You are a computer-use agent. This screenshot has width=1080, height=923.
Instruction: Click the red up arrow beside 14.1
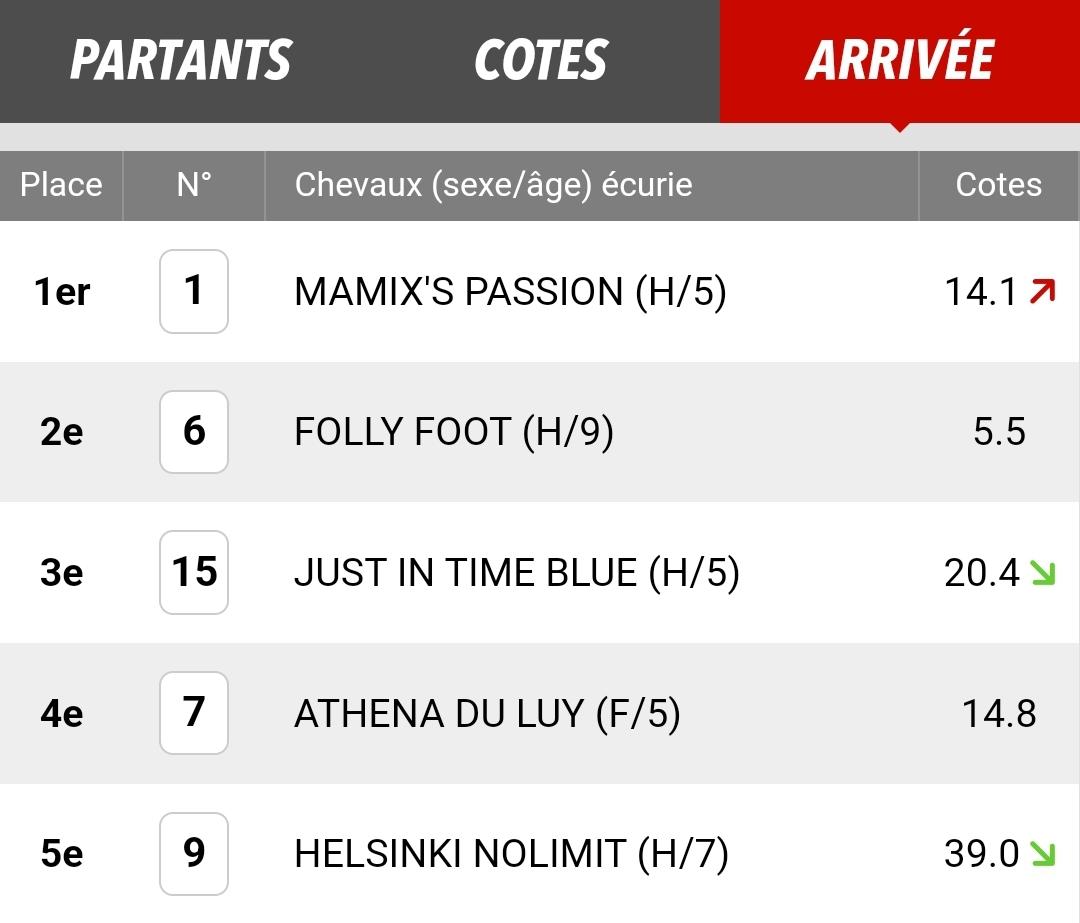coord(1042,291)
